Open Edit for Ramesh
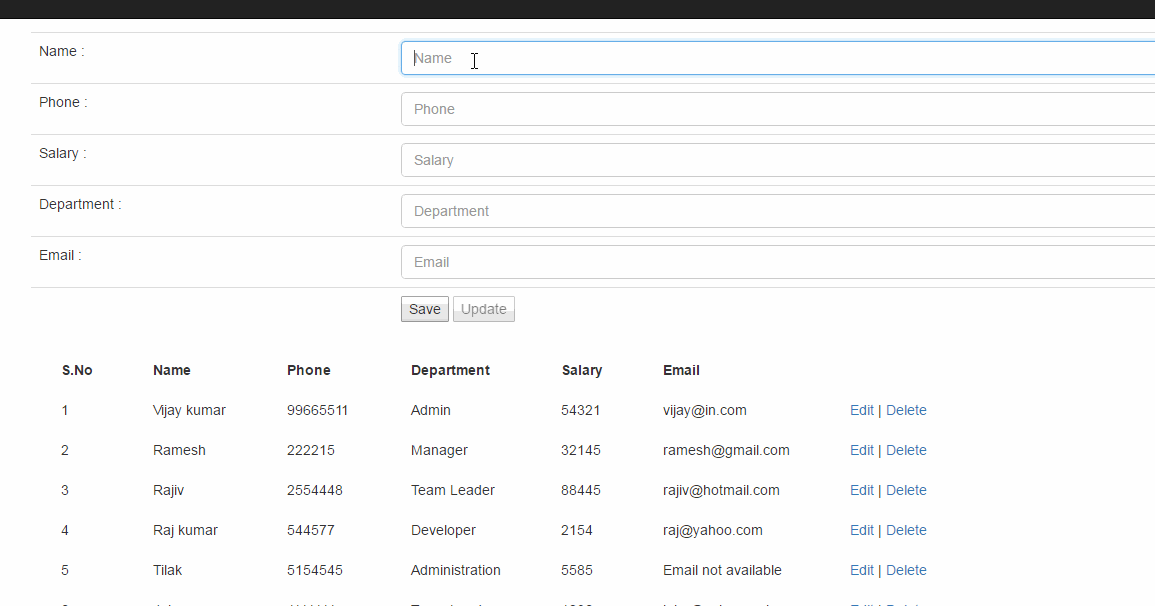 pos(862,450)
